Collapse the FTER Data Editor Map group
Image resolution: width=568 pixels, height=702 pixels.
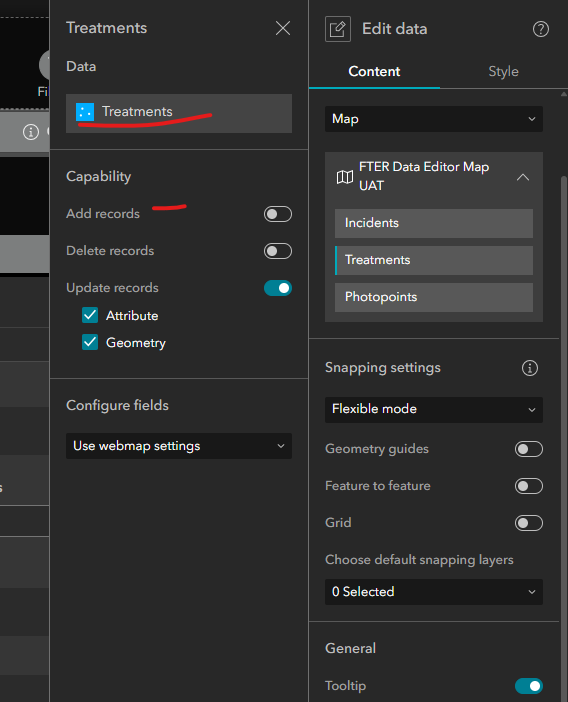[x=523, y=177]
